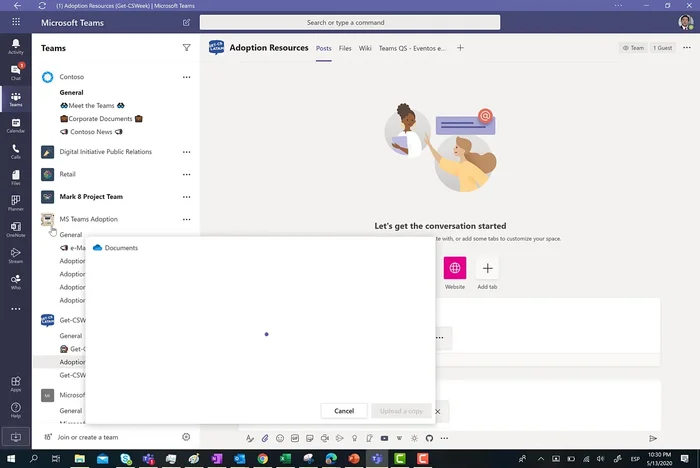The width and height of the screenshot is (700, 468).
Task: Open Planner in the sidebar
Action: pos(16,203)
